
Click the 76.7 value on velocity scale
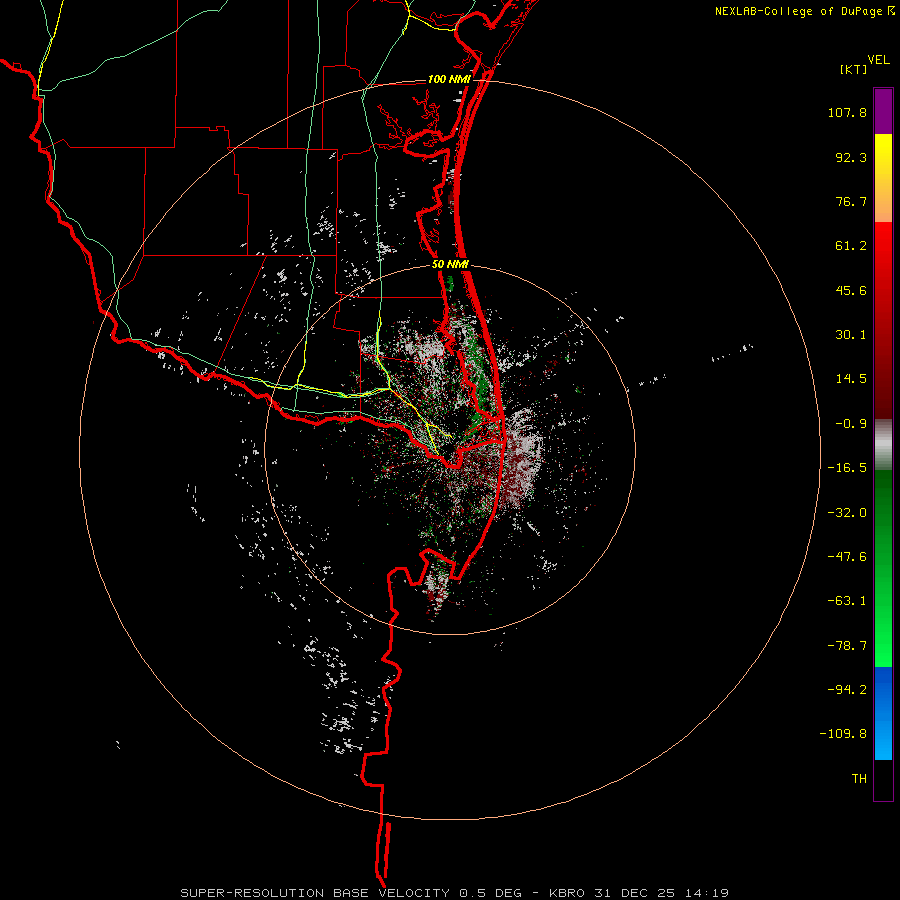pos(851,201)
